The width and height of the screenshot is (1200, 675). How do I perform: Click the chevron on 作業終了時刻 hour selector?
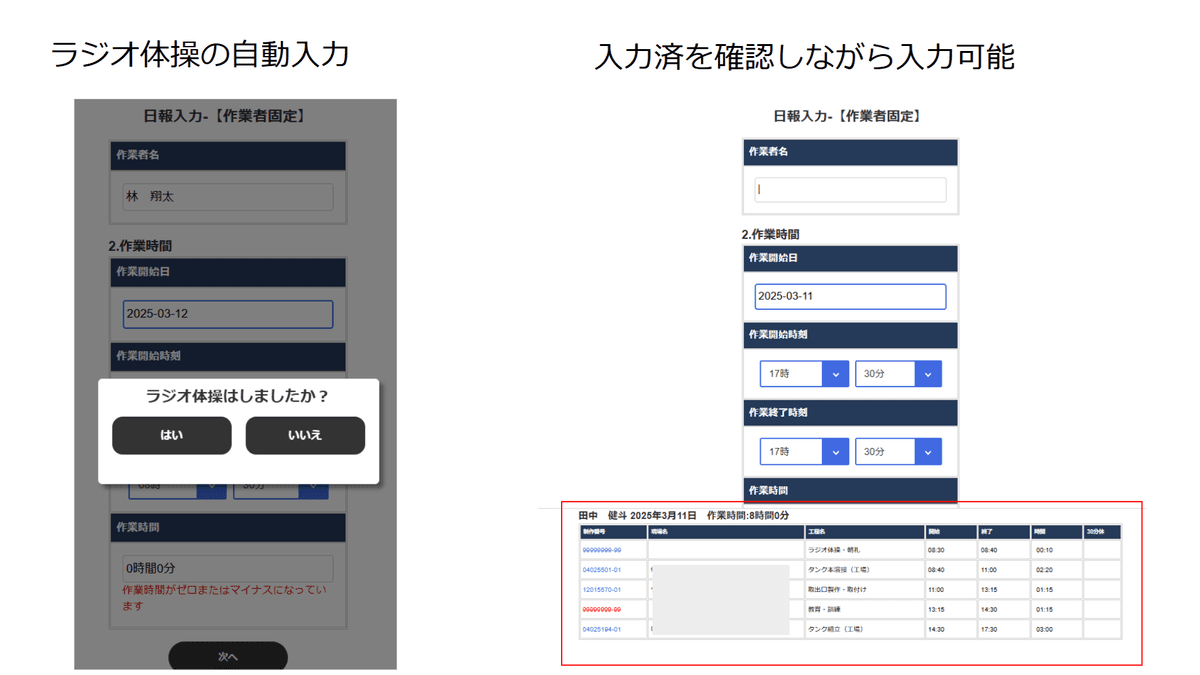coord(834,452)
